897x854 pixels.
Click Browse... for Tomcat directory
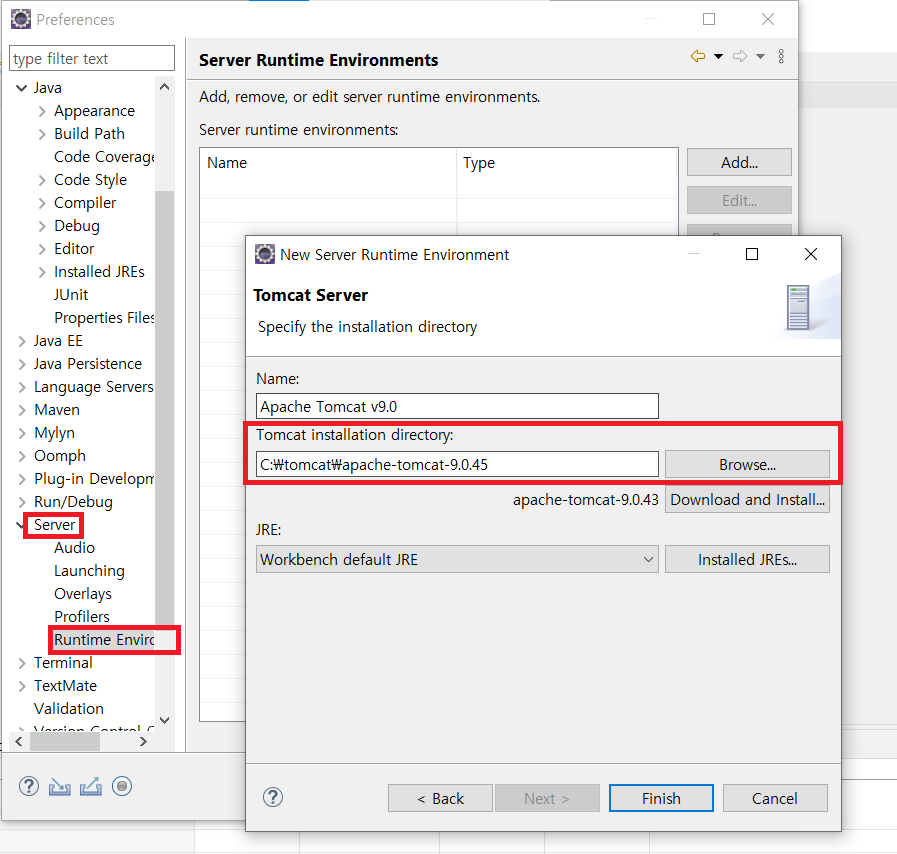pos(747,464)
